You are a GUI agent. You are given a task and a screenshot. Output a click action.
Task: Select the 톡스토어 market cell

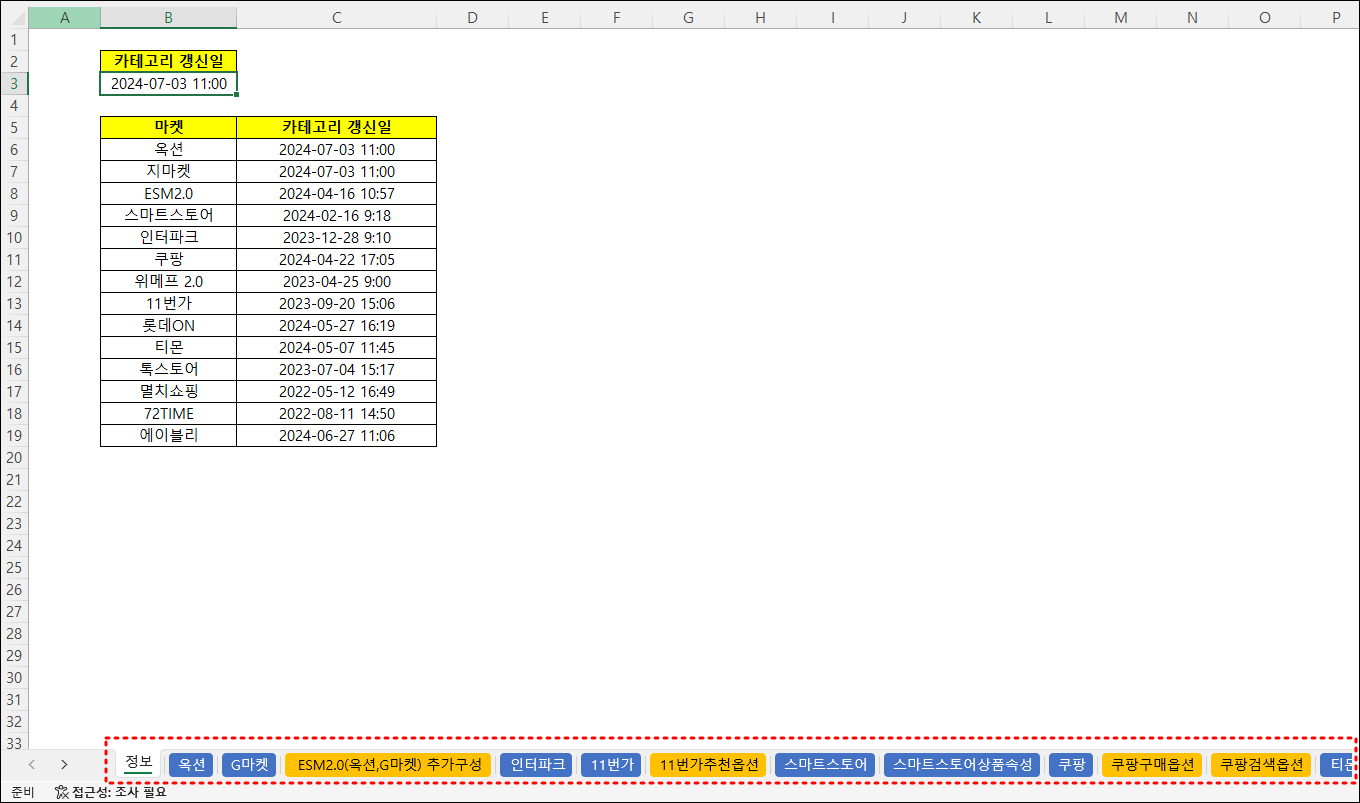(168, 369)
